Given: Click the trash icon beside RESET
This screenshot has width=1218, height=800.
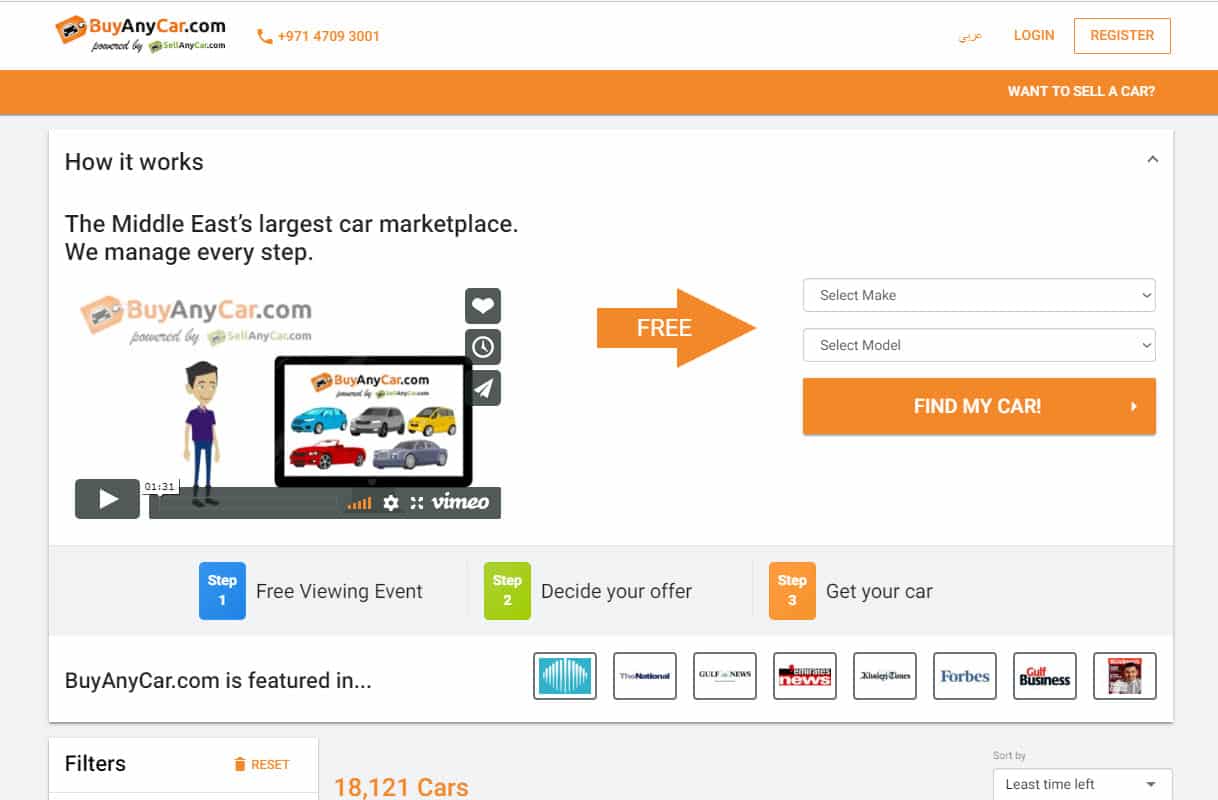Looking at the screenshot, I should (x=240, y=765).
